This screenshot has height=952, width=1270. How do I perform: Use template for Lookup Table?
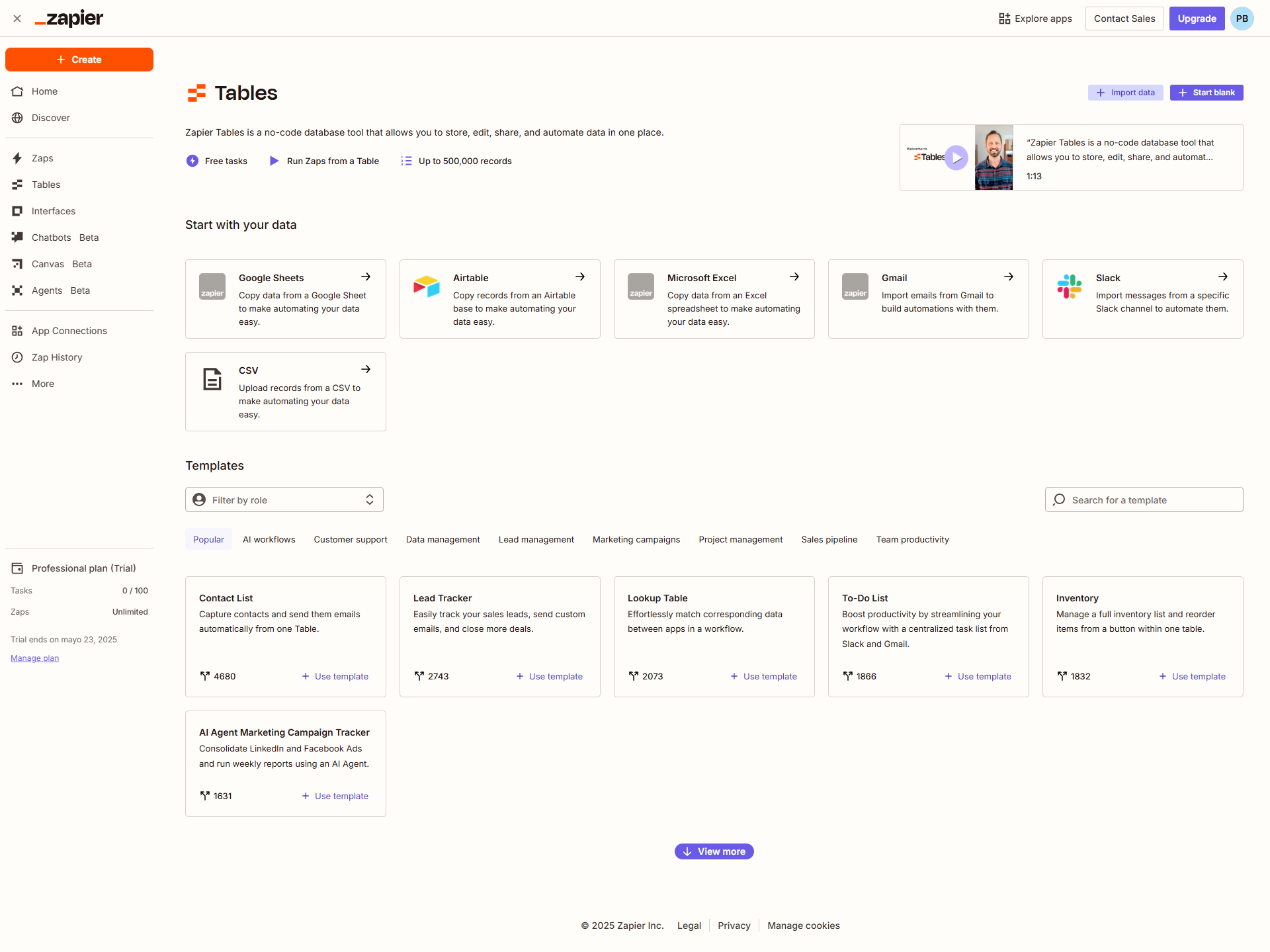coord(764,676)
